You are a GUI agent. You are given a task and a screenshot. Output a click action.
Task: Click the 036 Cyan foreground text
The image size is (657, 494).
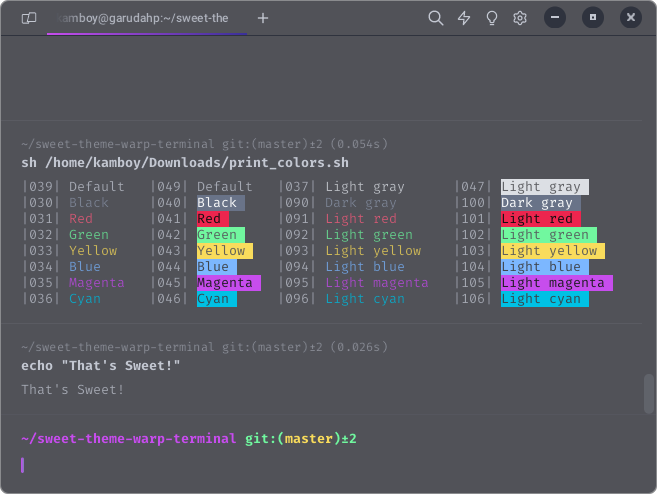tap(85, 299)
